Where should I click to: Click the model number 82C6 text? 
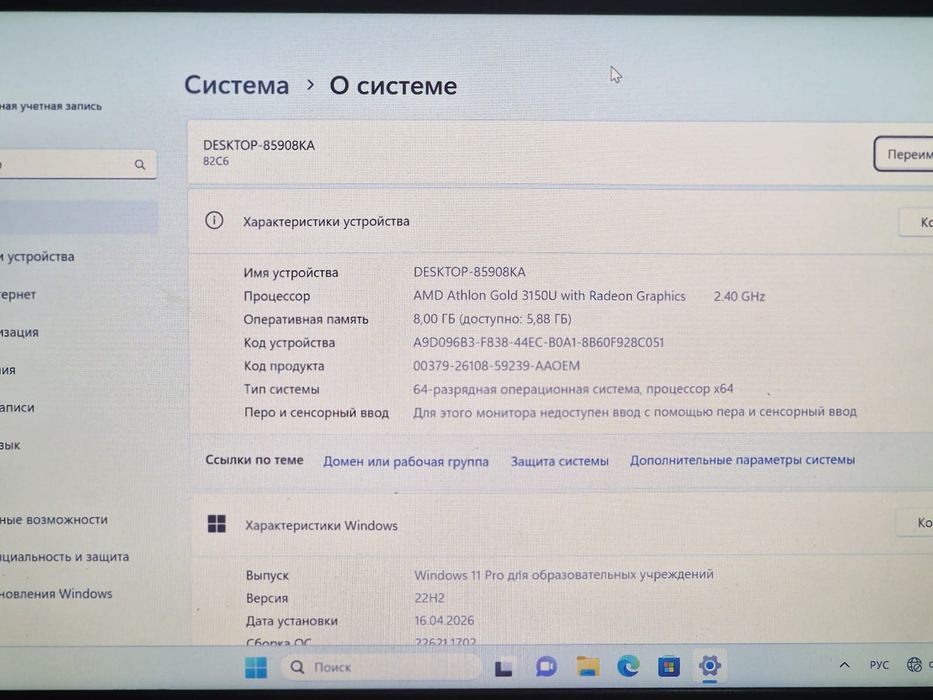(215, 161)
